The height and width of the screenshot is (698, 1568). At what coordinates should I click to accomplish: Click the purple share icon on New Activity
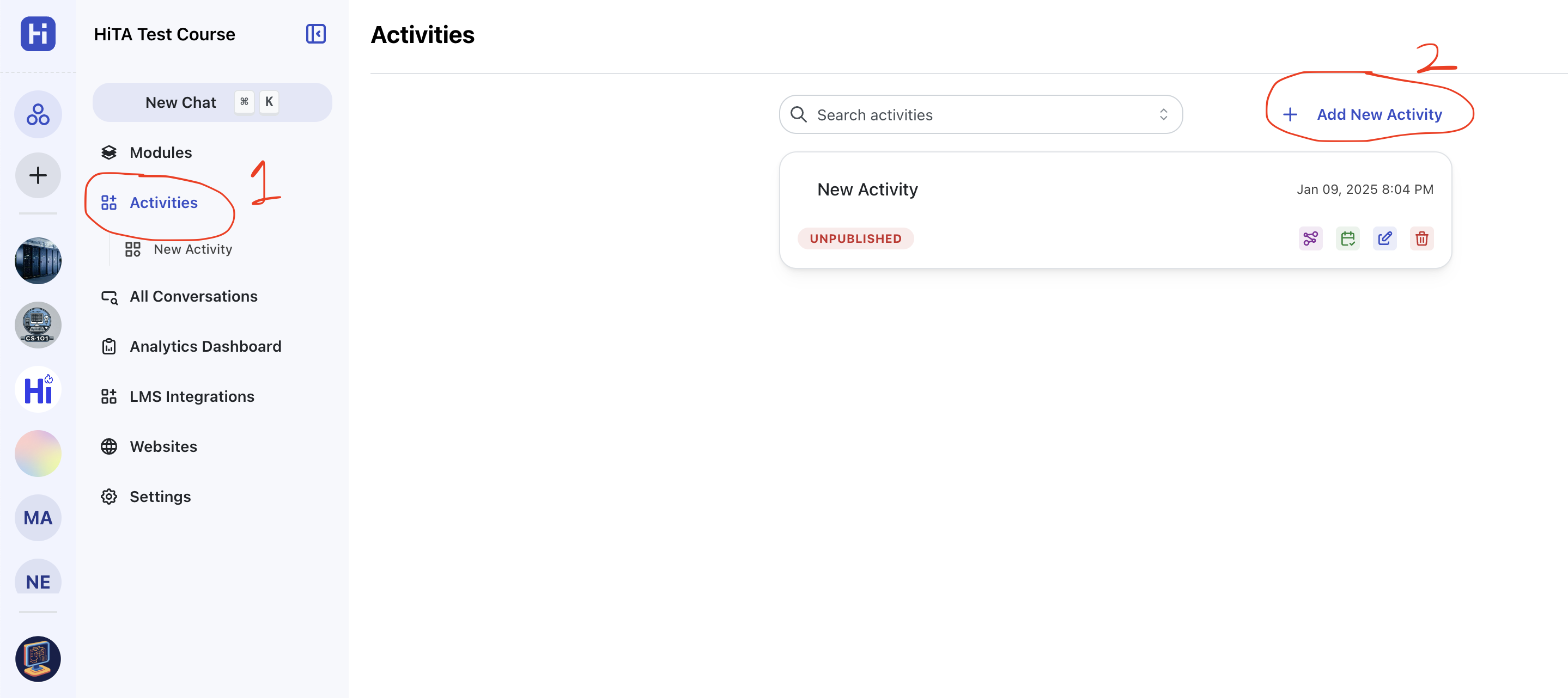[x=1310, y=238]
